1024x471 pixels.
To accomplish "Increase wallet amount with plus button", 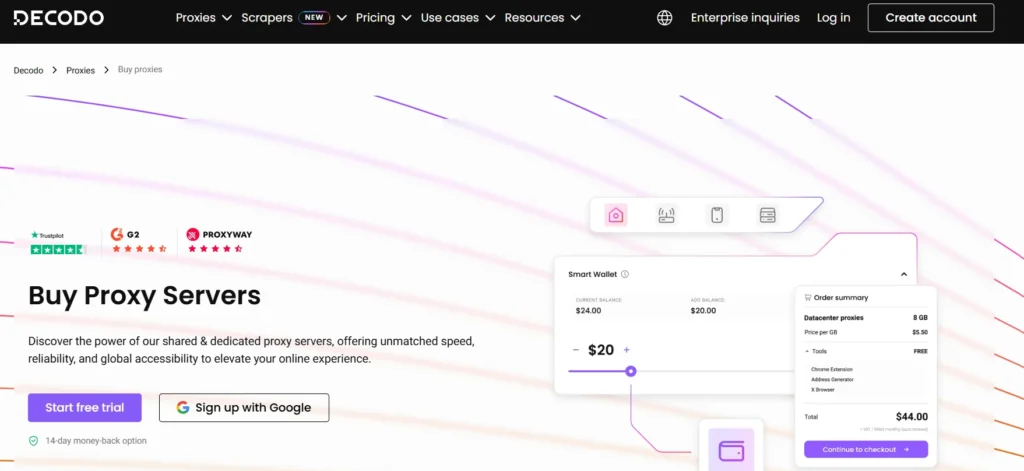I will 626,350.
